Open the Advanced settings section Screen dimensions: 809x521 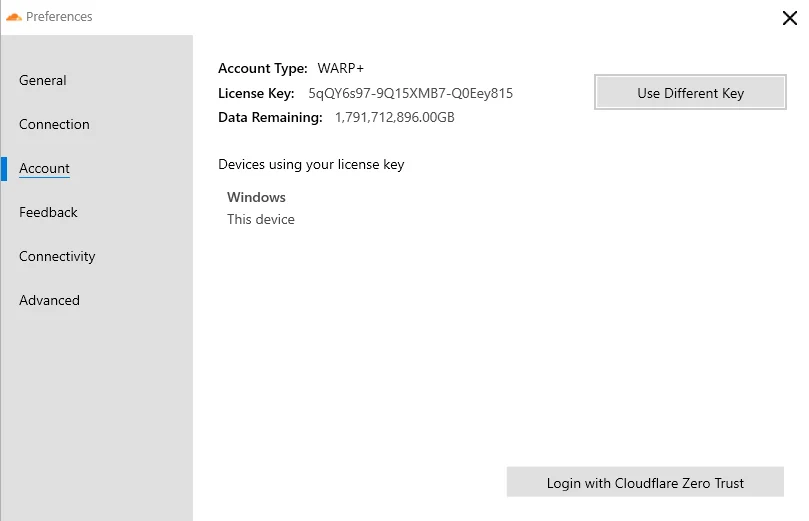pyautogui.click(x=50, y=300)
